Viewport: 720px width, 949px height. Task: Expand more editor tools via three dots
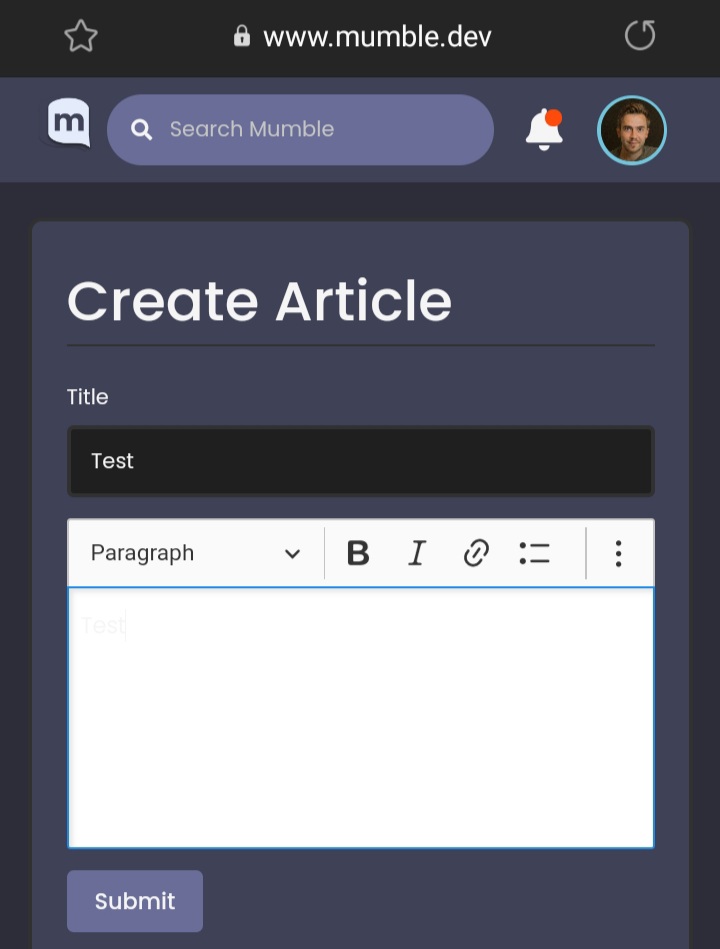619,553
